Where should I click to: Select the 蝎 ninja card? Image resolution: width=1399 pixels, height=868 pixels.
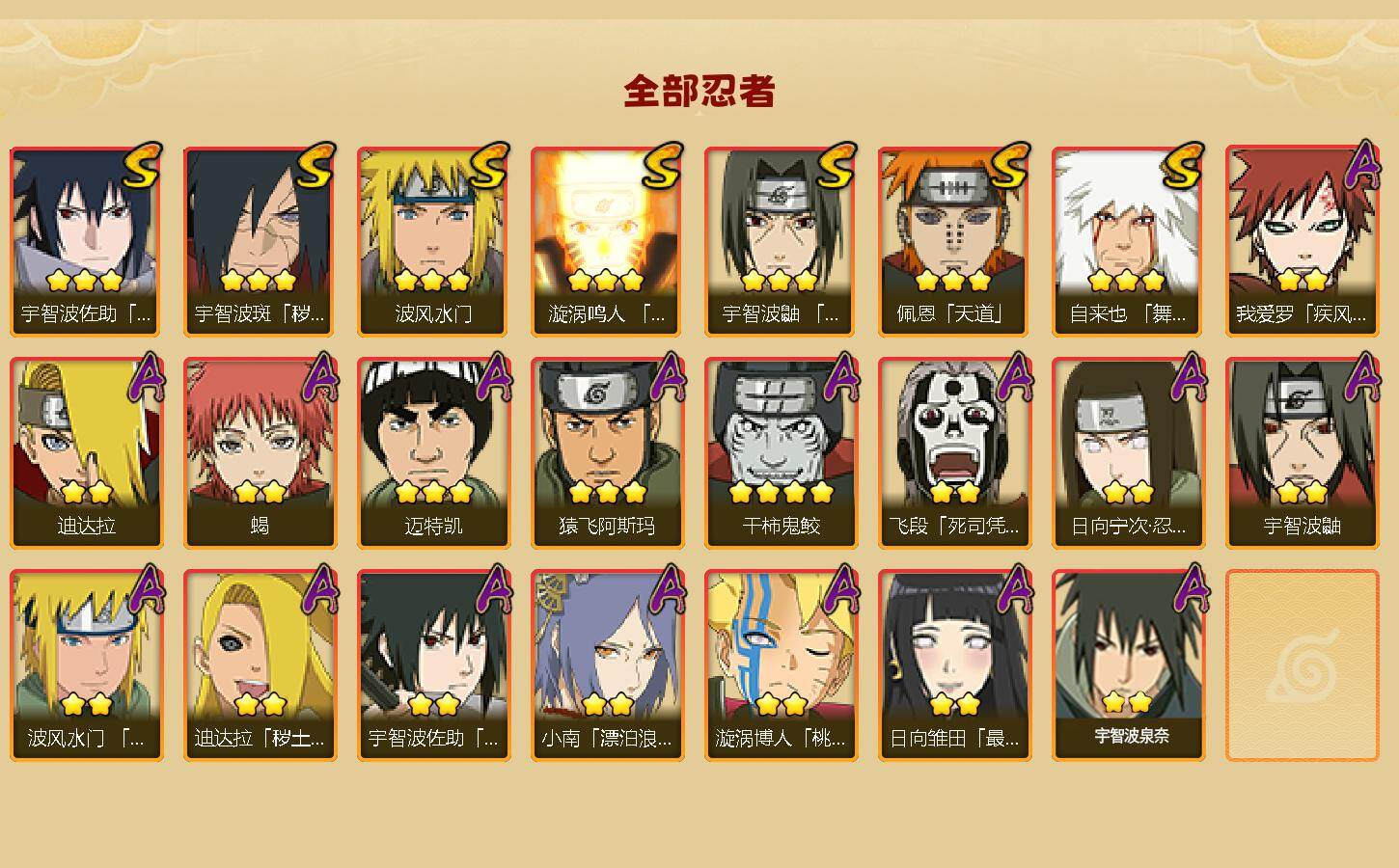(260, 453)
